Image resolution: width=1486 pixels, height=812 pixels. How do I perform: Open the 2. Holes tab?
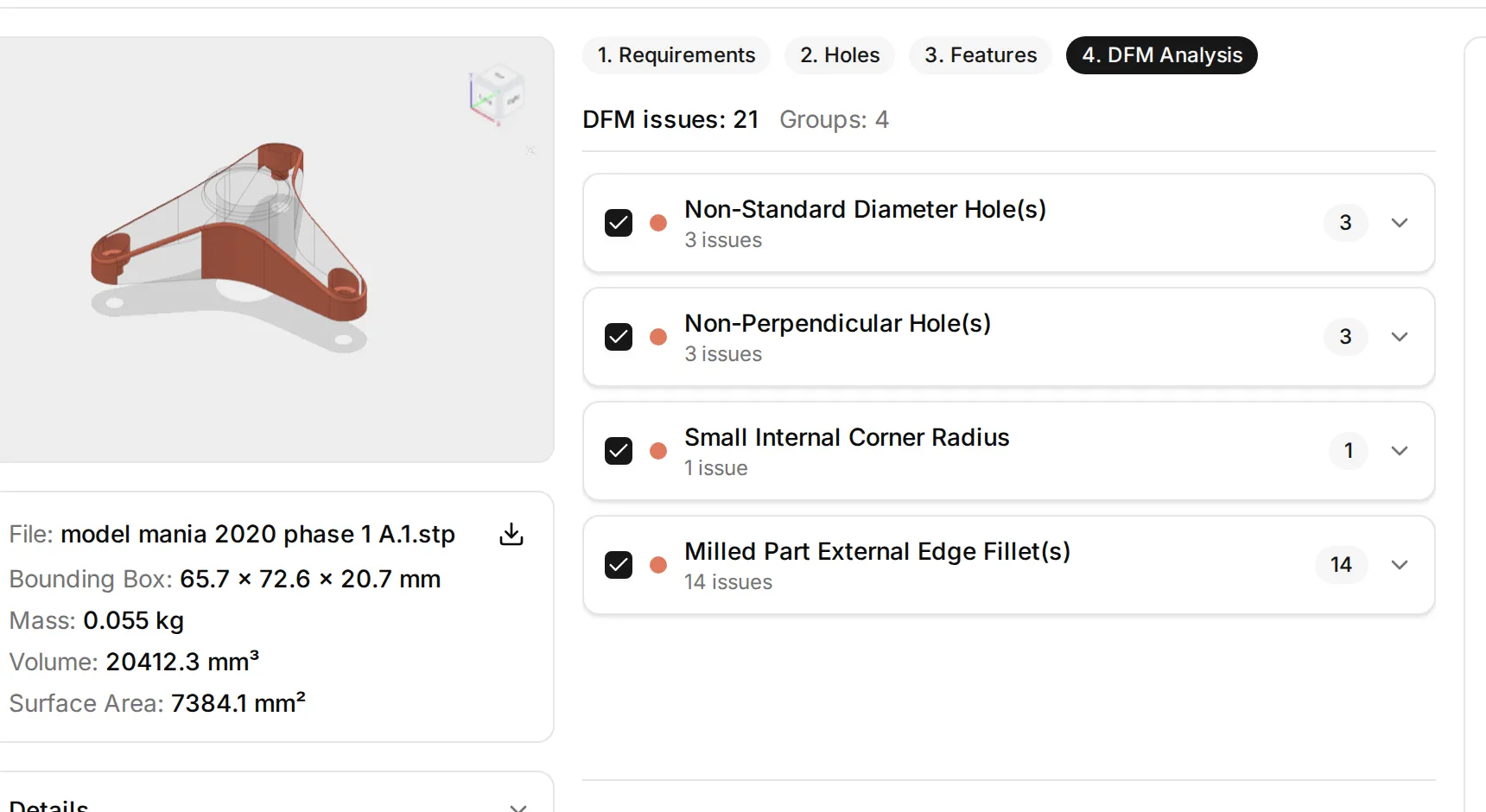(840, 55)
